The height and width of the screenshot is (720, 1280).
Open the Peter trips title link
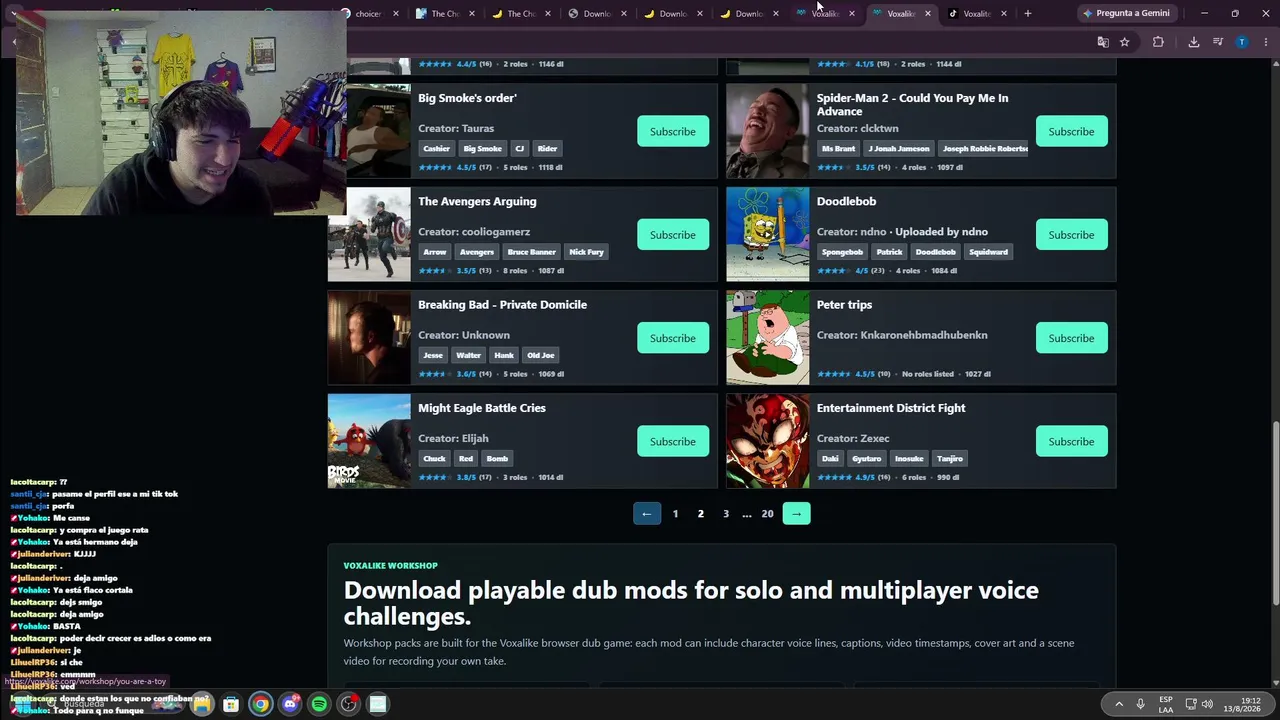click(844, 305)
